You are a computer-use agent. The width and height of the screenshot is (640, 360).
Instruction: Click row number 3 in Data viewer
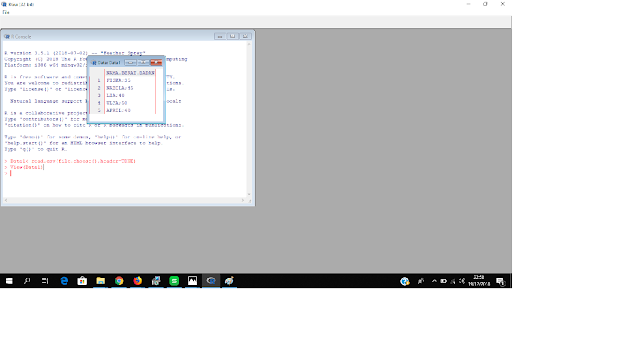click(x=98, y=96)
